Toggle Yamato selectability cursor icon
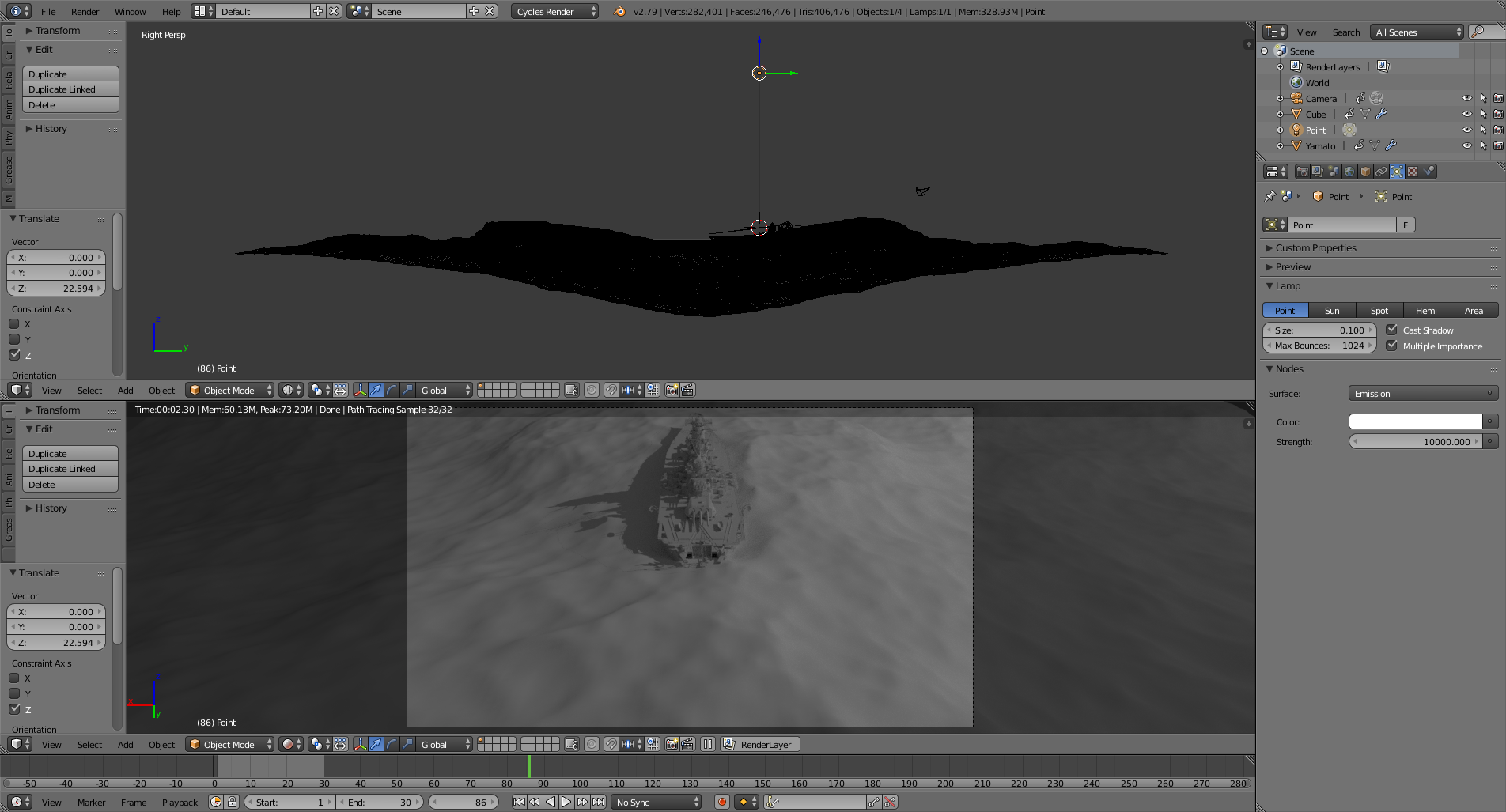 [x=1483, y=145]
